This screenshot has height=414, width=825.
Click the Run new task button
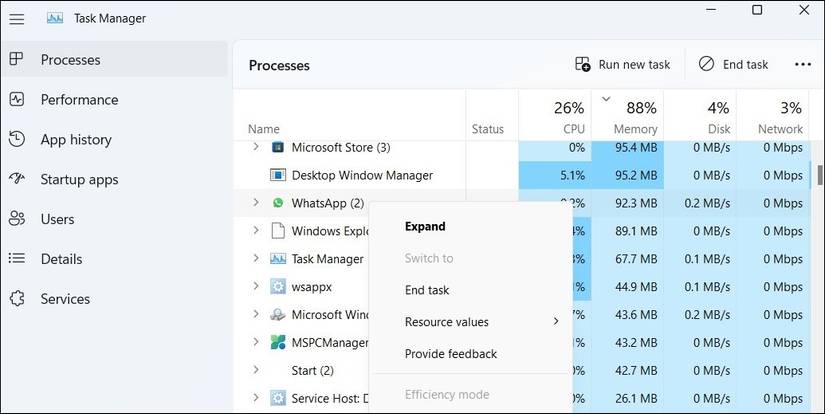coord(622,64)
